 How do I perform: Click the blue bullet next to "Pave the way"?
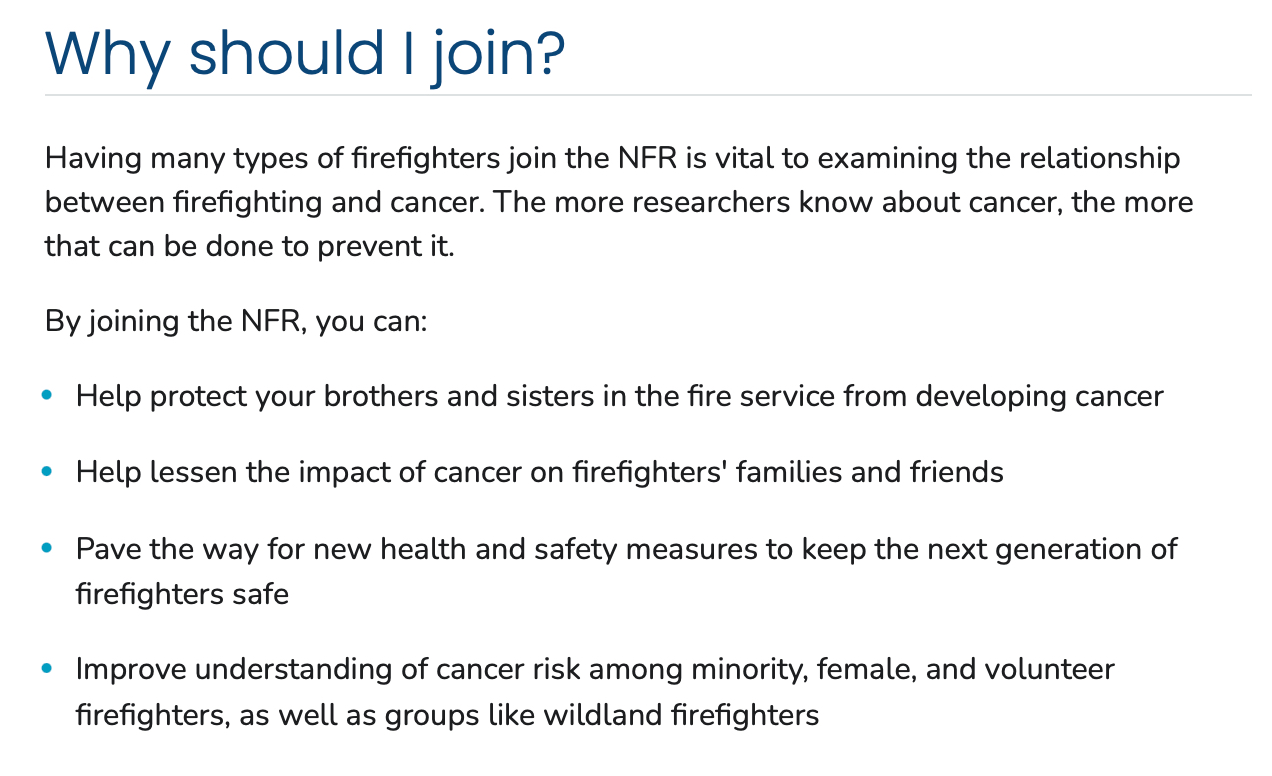tap(47, 548)
